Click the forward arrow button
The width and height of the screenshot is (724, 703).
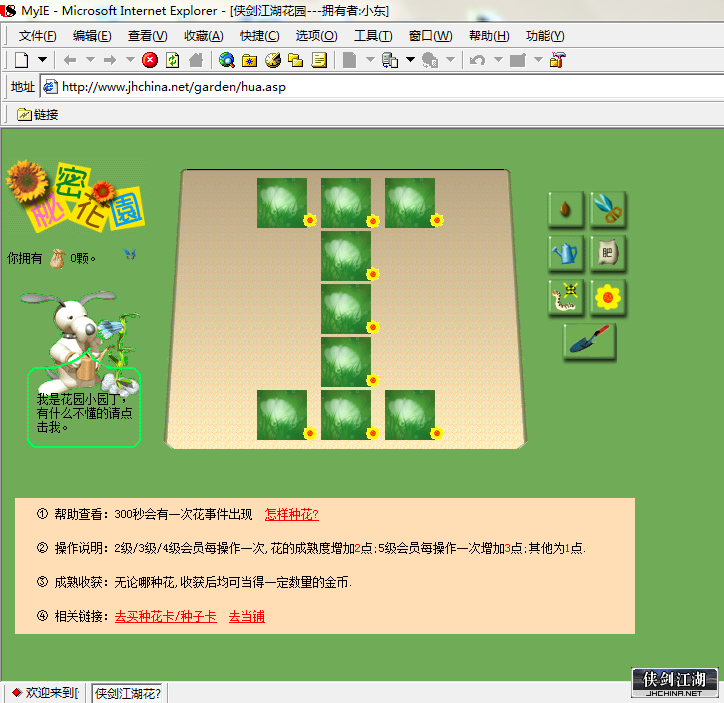[110, 60]
